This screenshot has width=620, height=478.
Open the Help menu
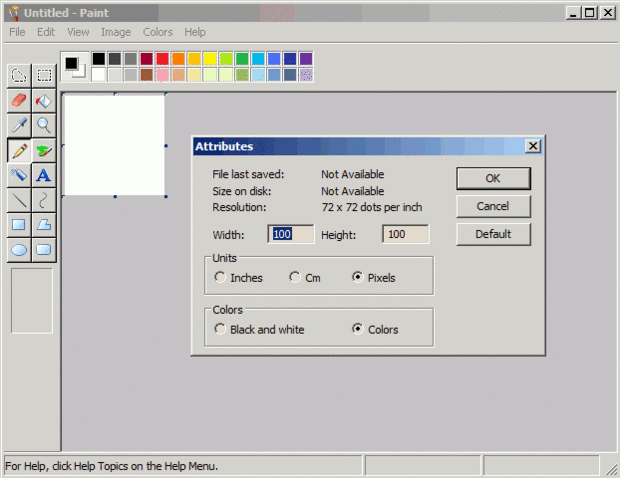(x=195, y=32)
